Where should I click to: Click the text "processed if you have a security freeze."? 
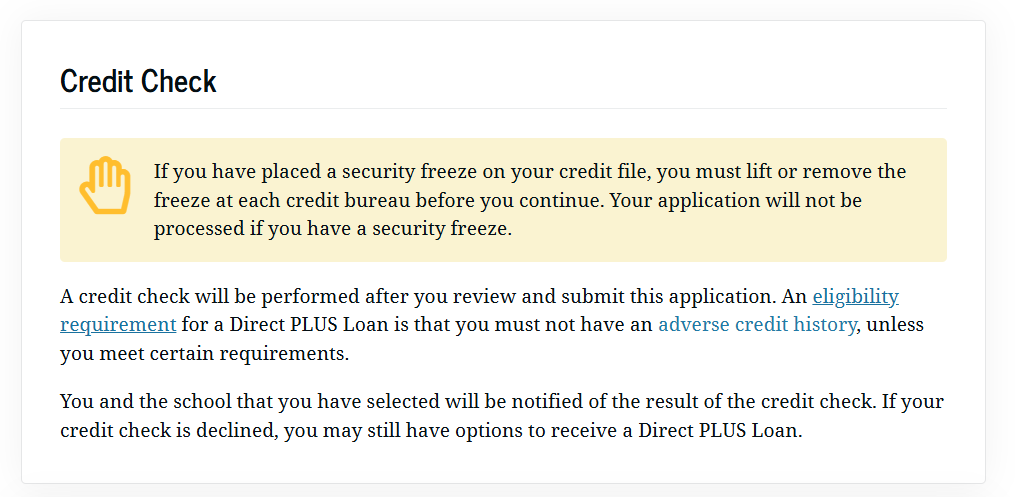point(332,228)
